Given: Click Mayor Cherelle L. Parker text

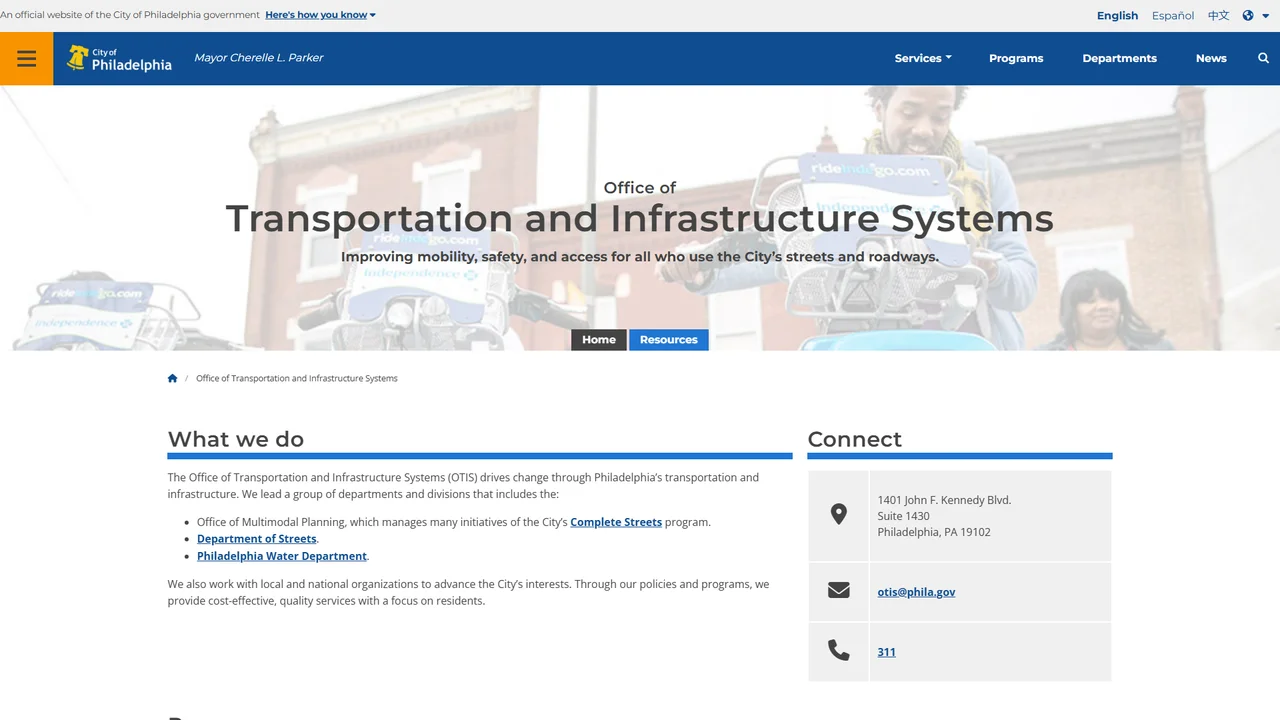Looking at the screenshot, I should click(x=259, y=58).
